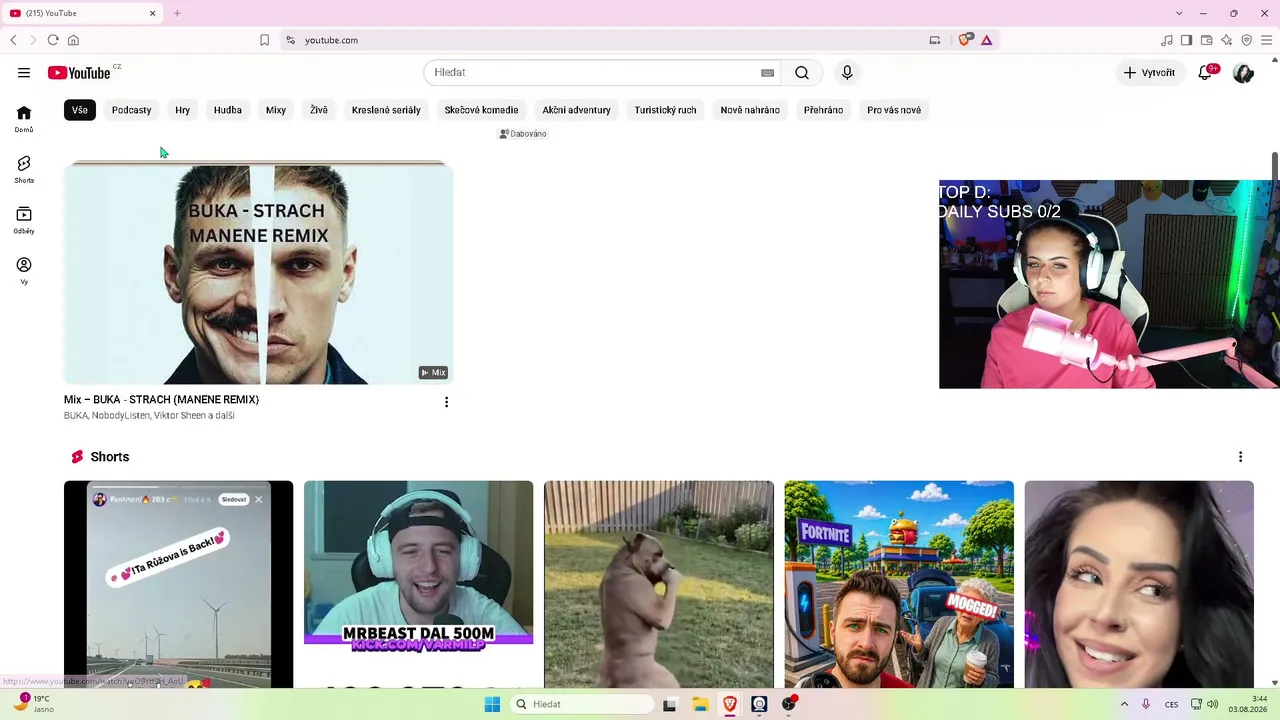
Task: Click the Brave Shields lion icon
Action: coord(965,40)
